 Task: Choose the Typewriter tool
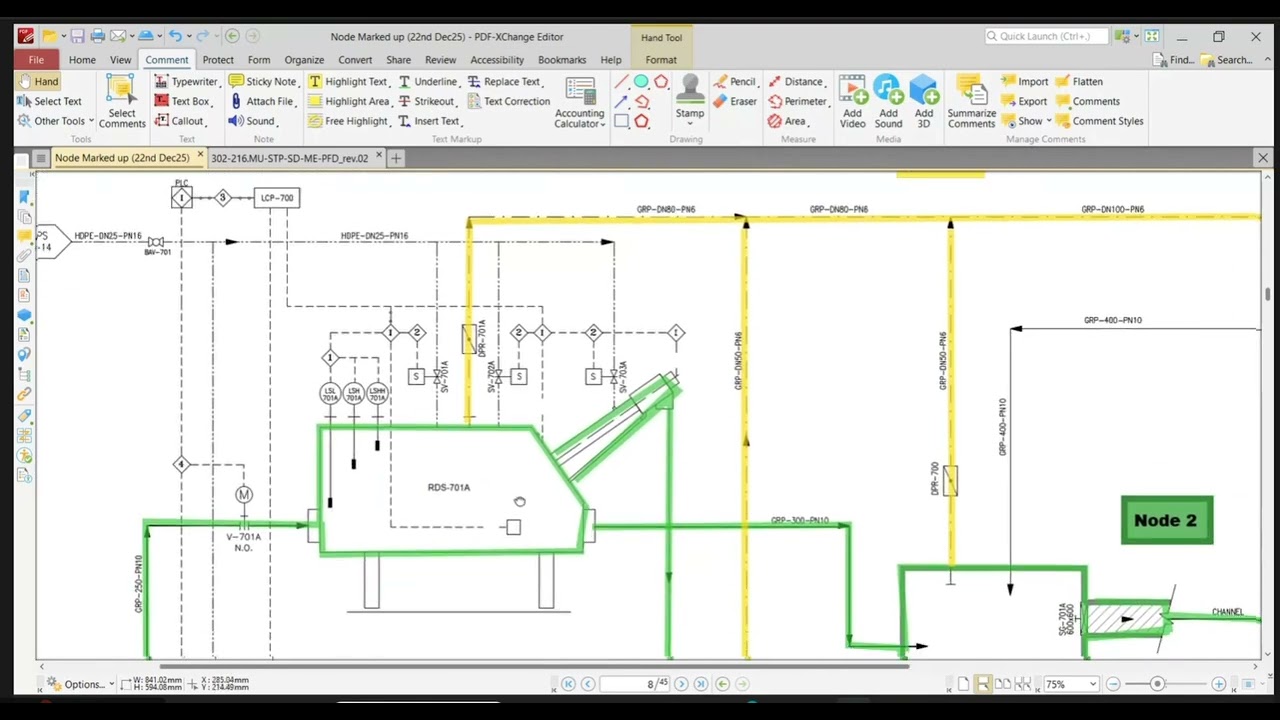pyautogui.click(x=186, y=81)
